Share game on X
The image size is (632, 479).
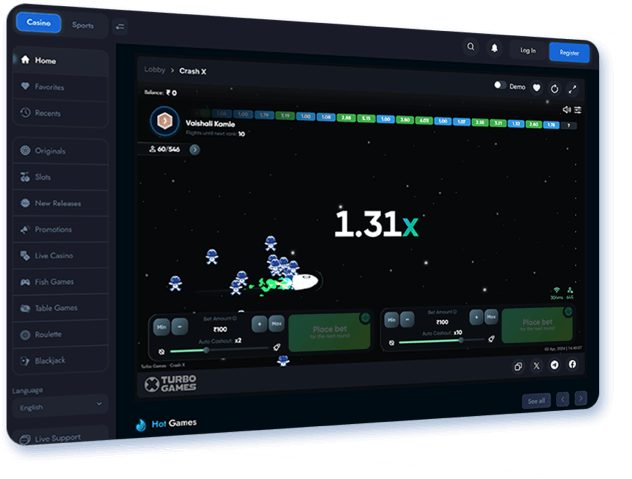coord(536,366)
